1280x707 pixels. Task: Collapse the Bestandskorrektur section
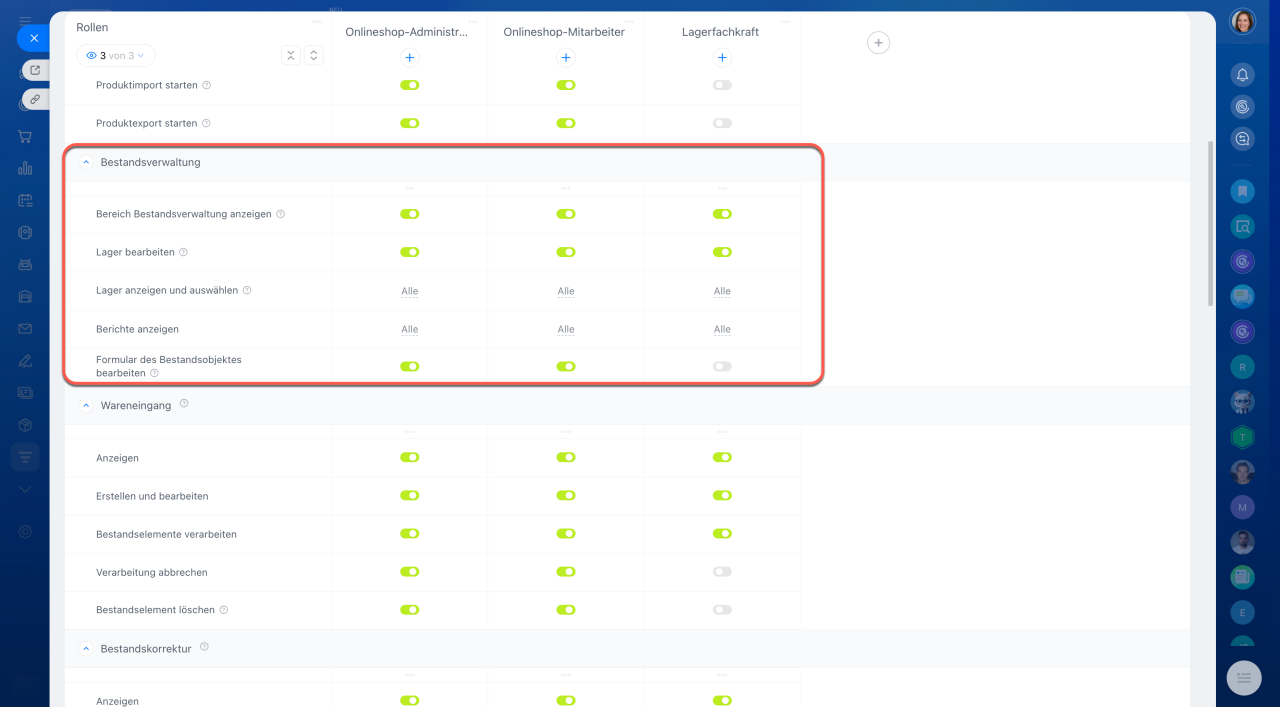point(86,649)
